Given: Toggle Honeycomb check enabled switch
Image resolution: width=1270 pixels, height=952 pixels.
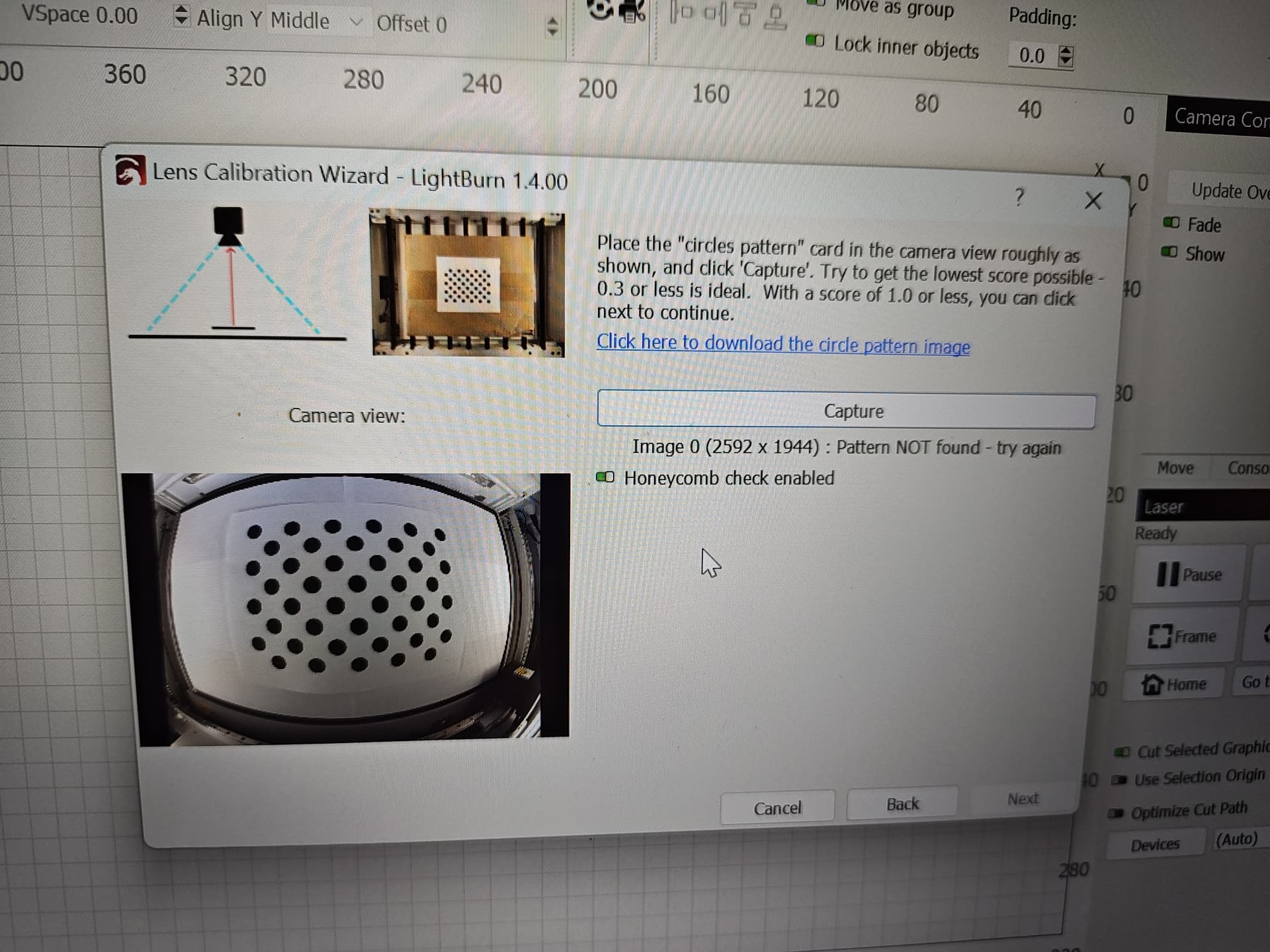Looking at the screenshot, I should point(605,477).
